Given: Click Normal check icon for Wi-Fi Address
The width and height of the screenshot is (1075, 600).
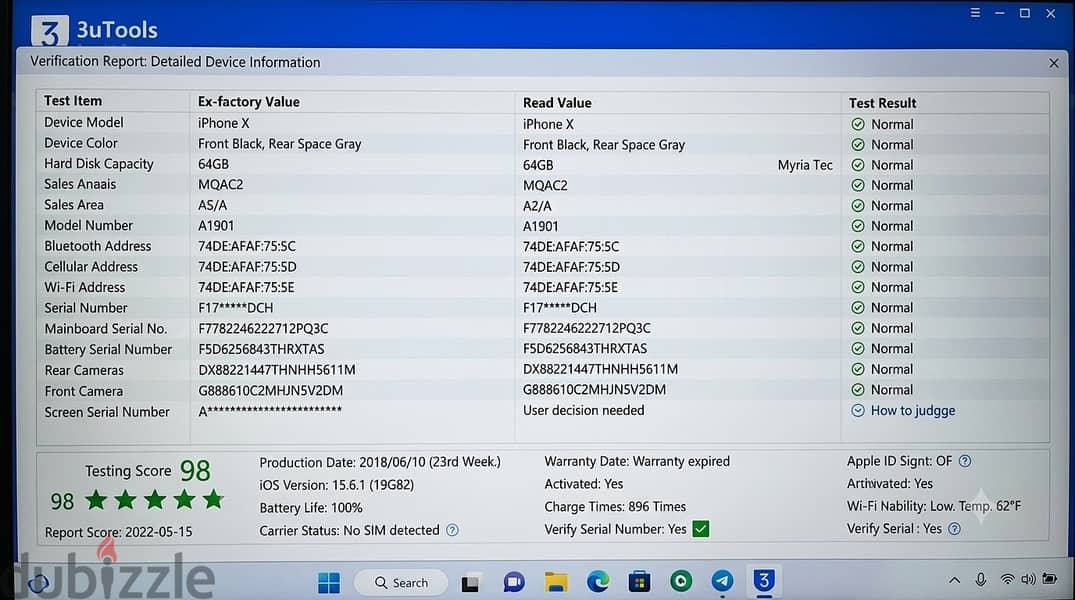Looking at the screenshot, I should pyautogui.click(x=858, y=287).
